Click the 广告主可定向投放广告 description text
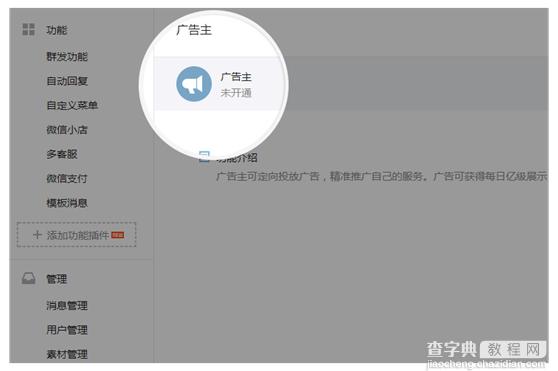The image size is (558, 371). tap(381, 176)
